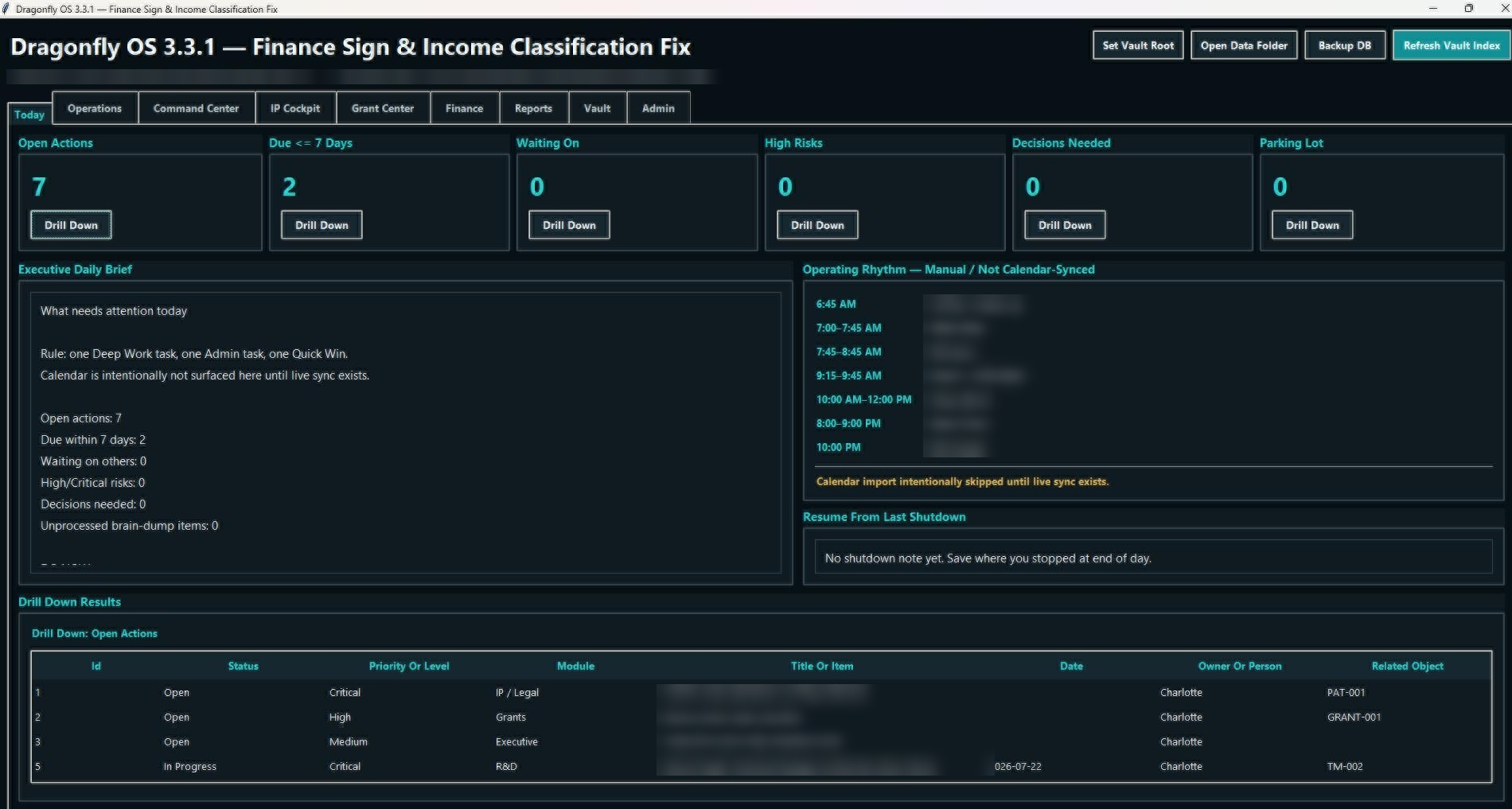Refresh the vault index
The image size is (1512, 809).
(1452, 45)
